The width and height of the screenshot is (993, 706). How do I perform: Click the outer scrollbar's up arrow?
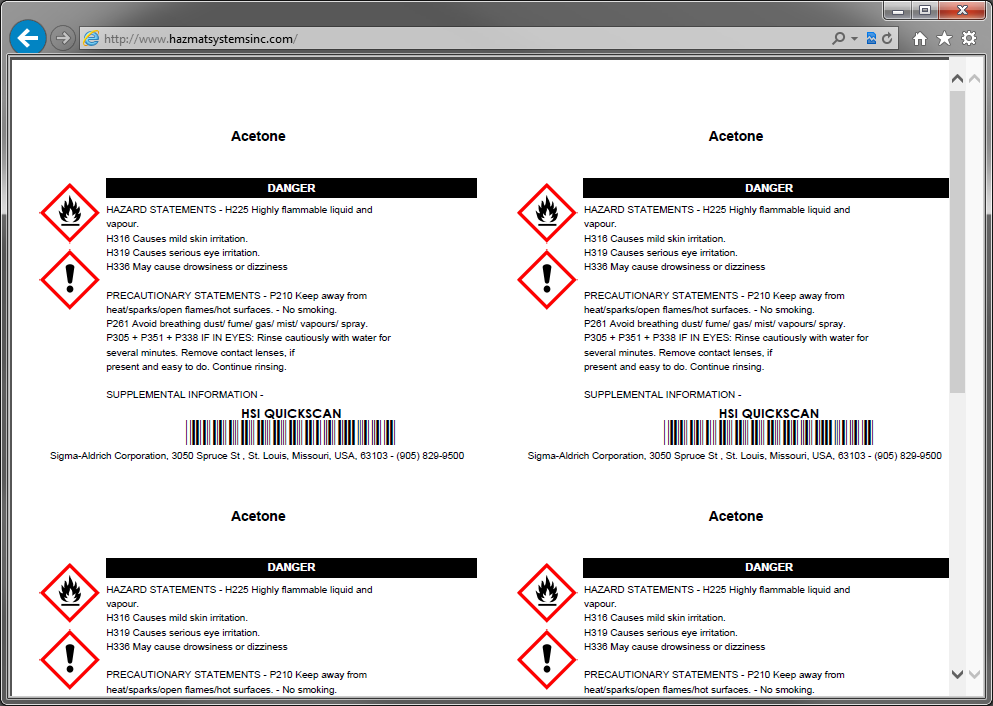(x=975, y=79)
